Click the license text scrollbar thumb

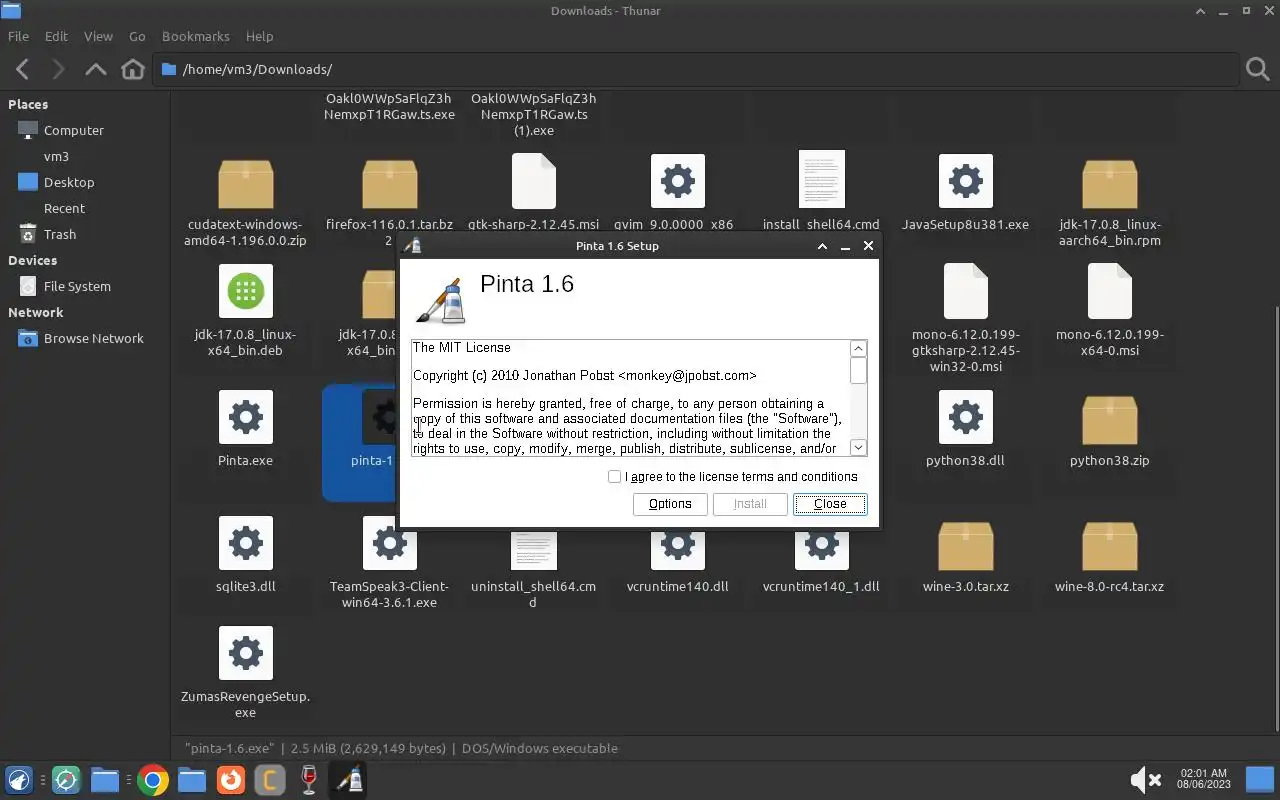coord(858,370)
